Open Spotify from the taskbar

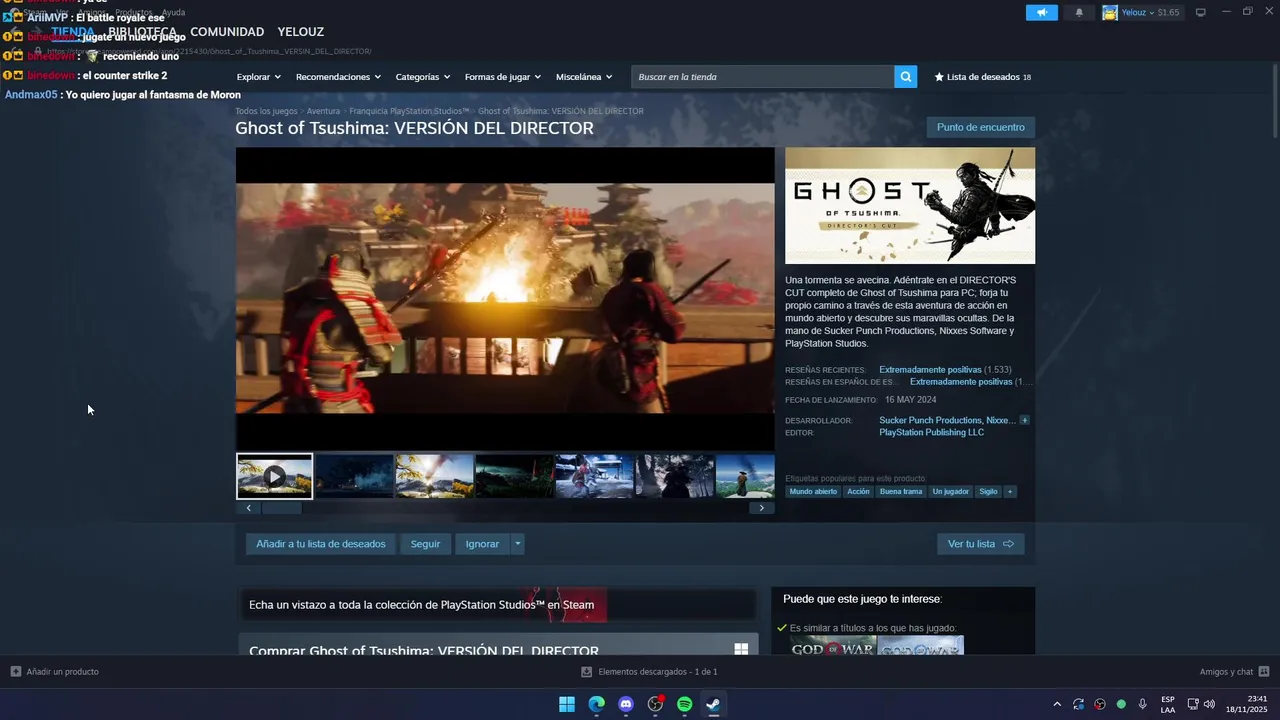pos(684,704)
